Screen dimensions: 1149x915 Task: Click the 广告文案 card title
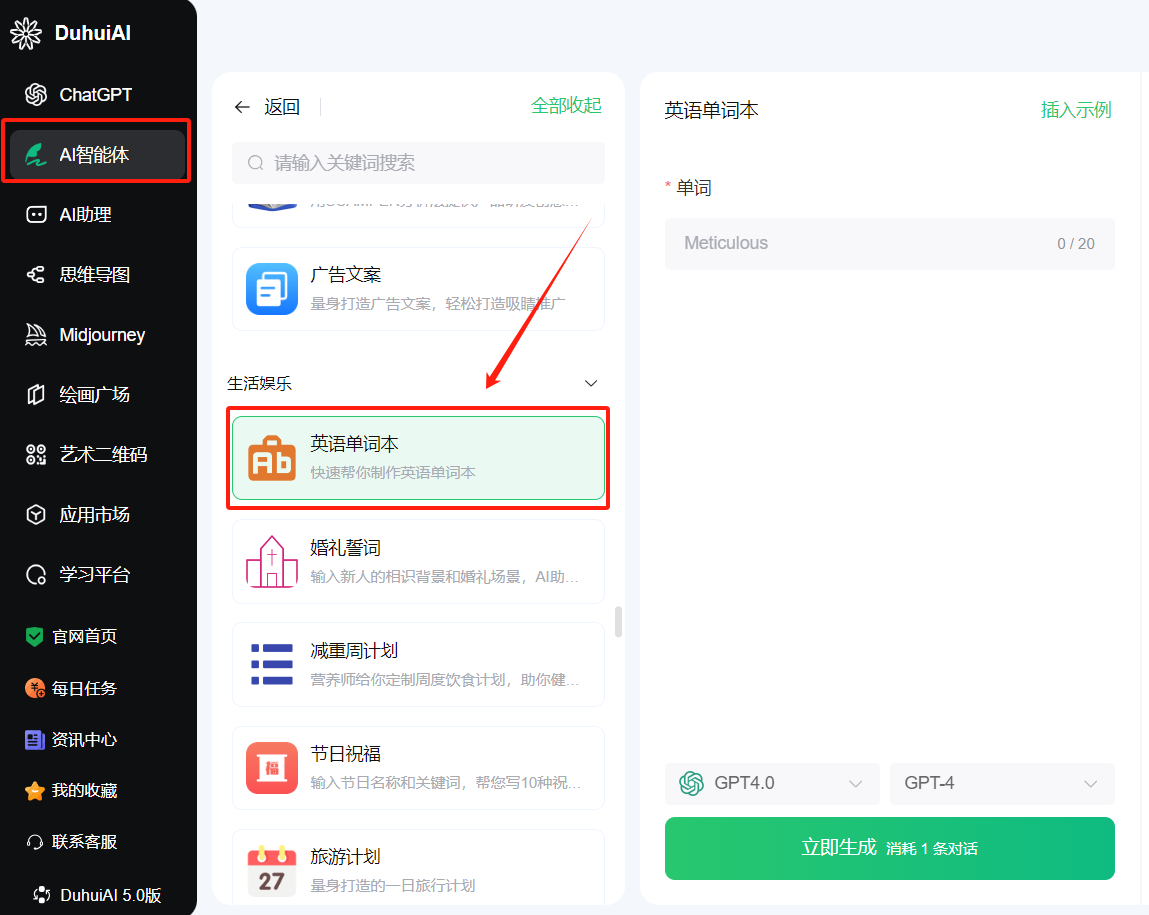[345, 275]
